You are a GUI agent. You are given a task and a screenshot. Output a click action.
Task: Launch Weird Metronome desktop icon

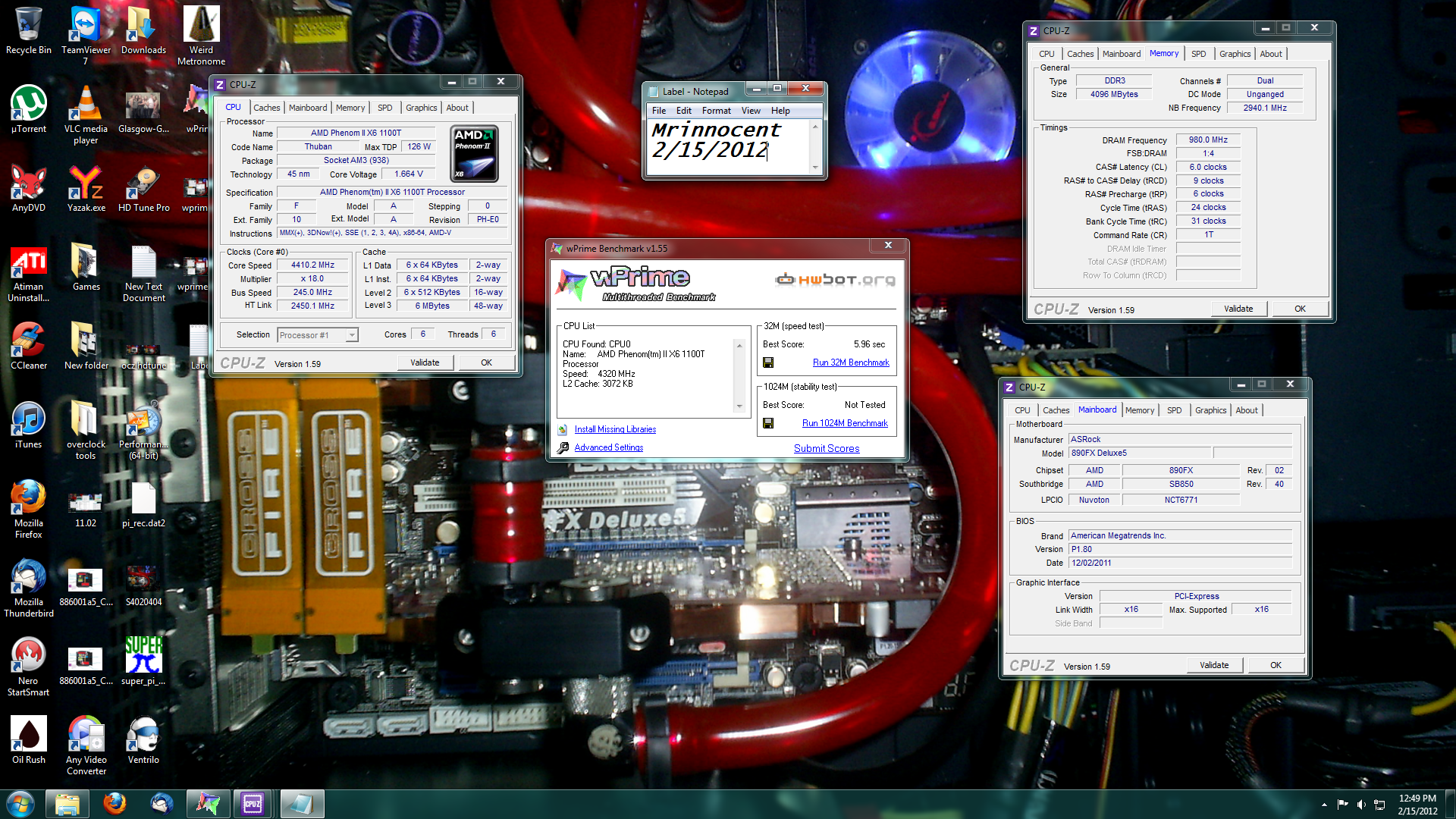click(x=201, y=36)
